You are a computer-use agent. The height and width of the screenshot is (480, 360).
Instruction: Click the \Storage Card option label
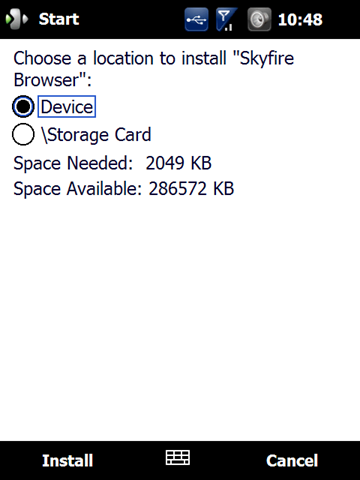point(96,135)
